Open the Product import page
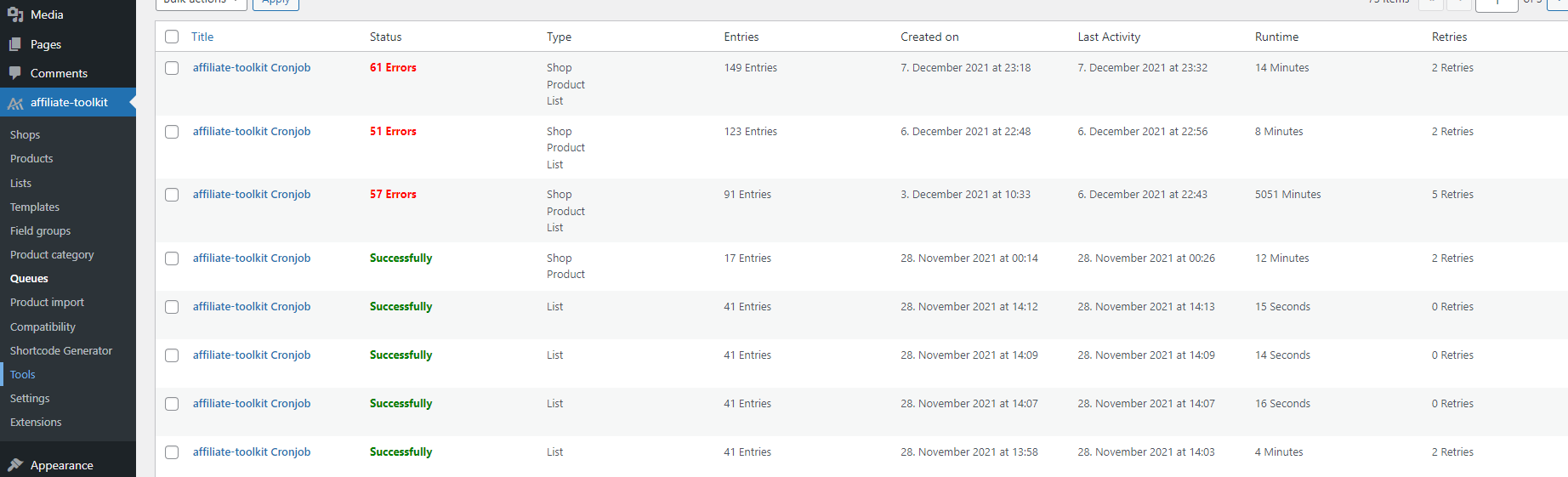The height and width of the screenshot is (477, 1568). click(x=47, y=302)
